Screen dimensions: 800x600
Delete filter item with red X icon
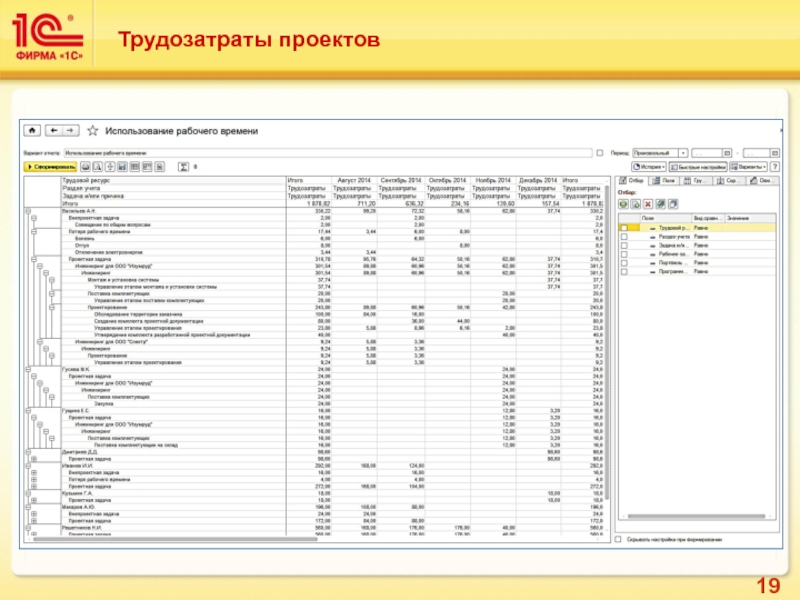click(x=646, y=204)
